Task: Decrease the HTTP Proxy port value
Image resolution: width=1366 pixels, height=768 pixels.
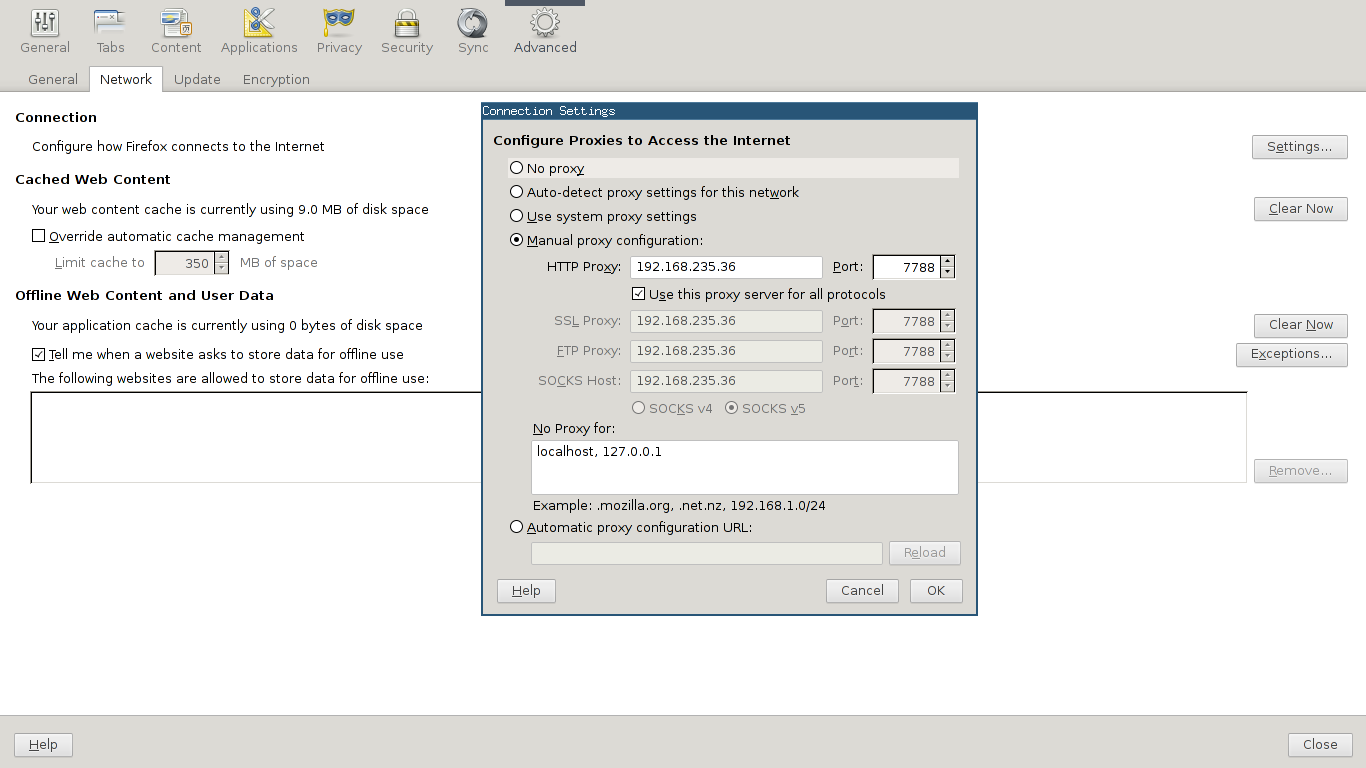Action: point(948,273)
